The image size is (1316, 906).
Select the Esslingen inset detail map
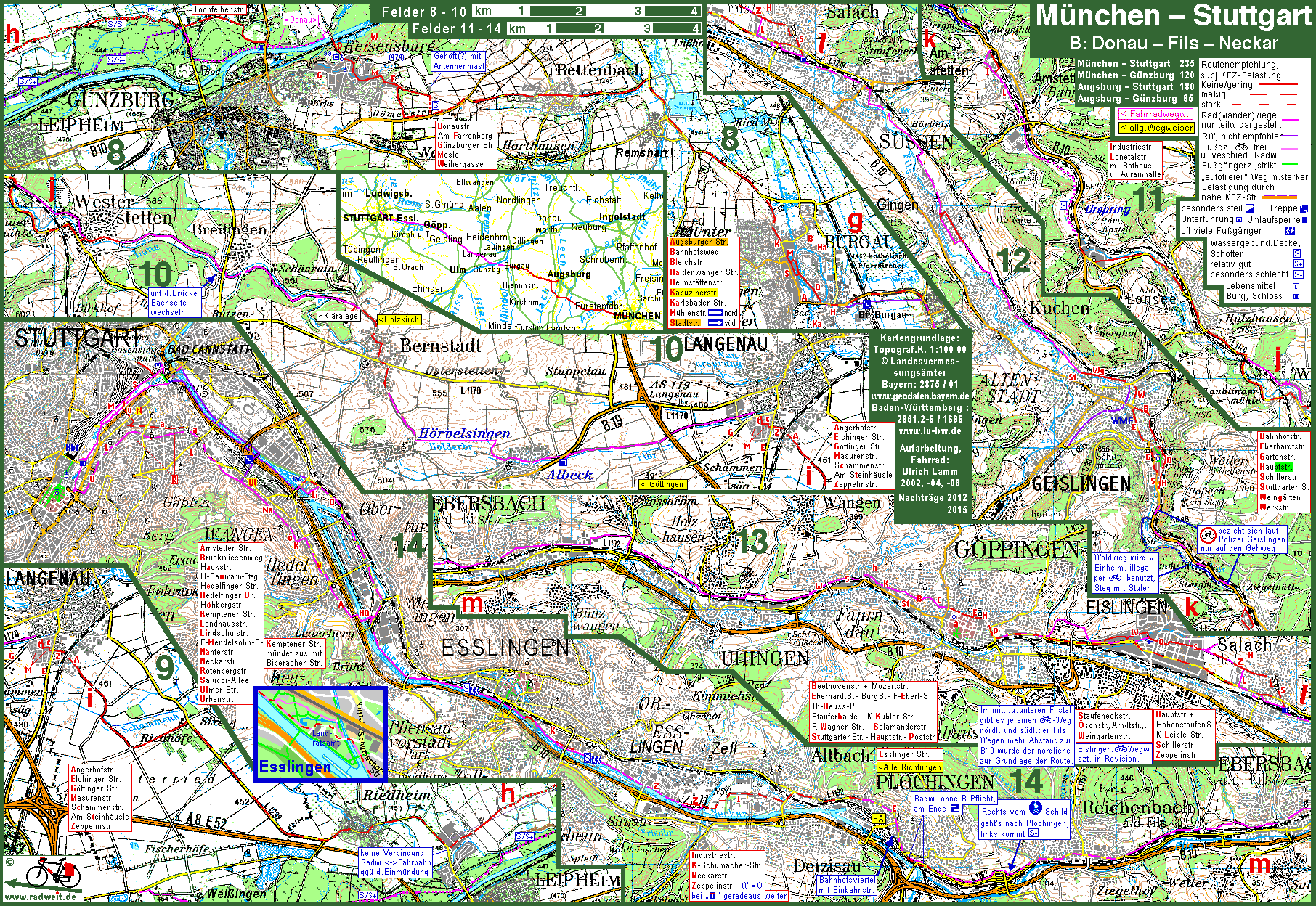pyautogui.click(x=320, y=733)
